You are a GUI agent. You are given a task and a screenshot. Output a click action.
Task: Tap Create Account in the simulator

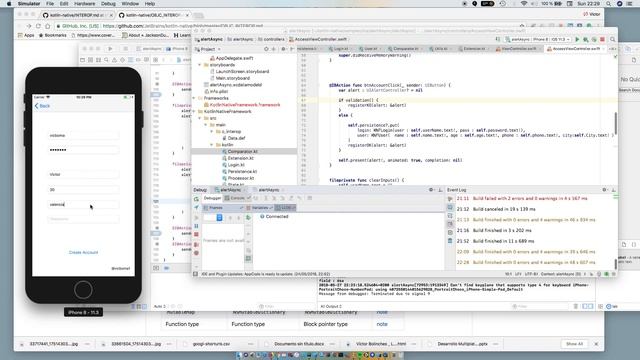tap(83, 253)
